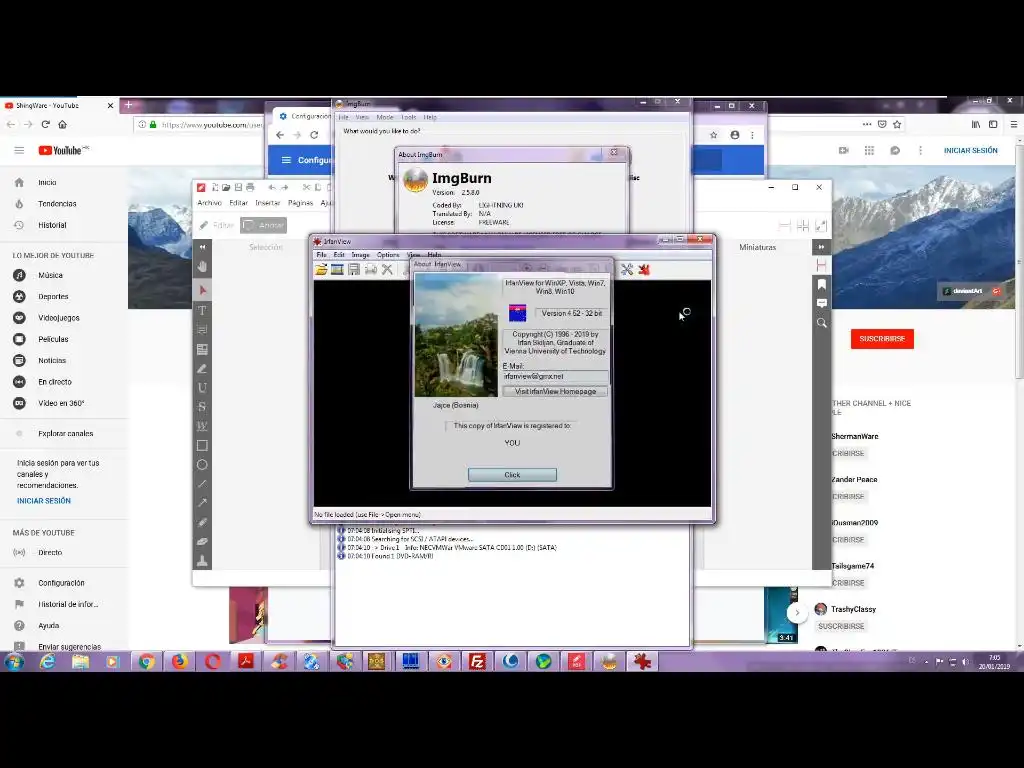Screen dimensions: 1024x768
Task: Open Internet Explorer from the taskbar
Action: tap(47, 662)
